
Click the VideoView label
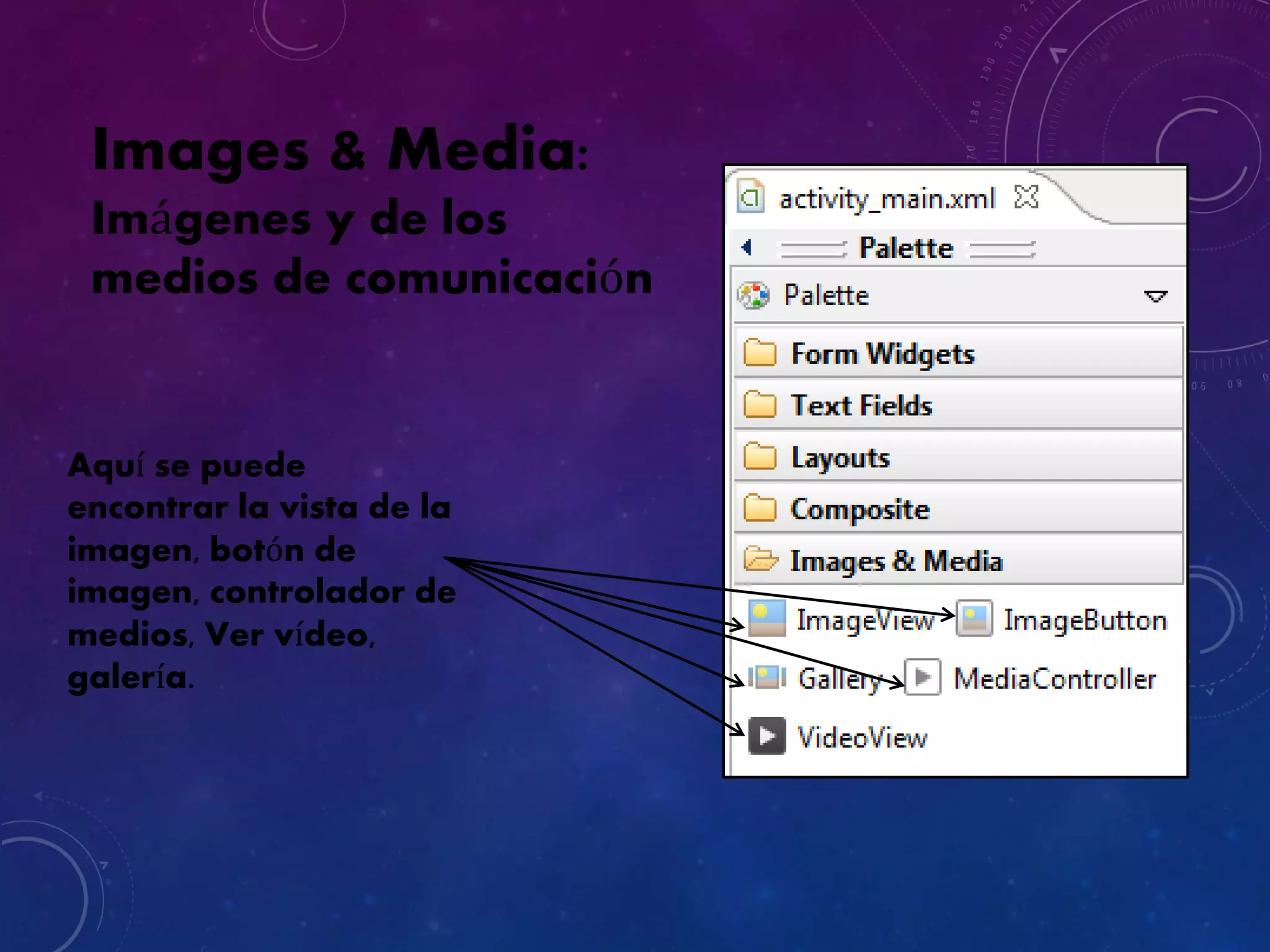862,738
